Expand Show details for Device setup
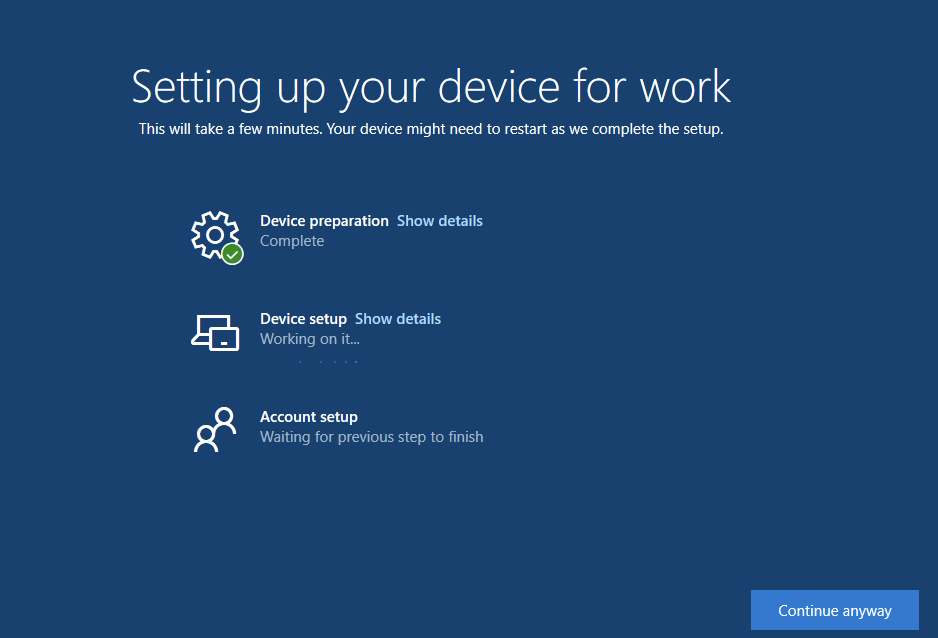Screen dimensions: 938x638 coord(397,319)
